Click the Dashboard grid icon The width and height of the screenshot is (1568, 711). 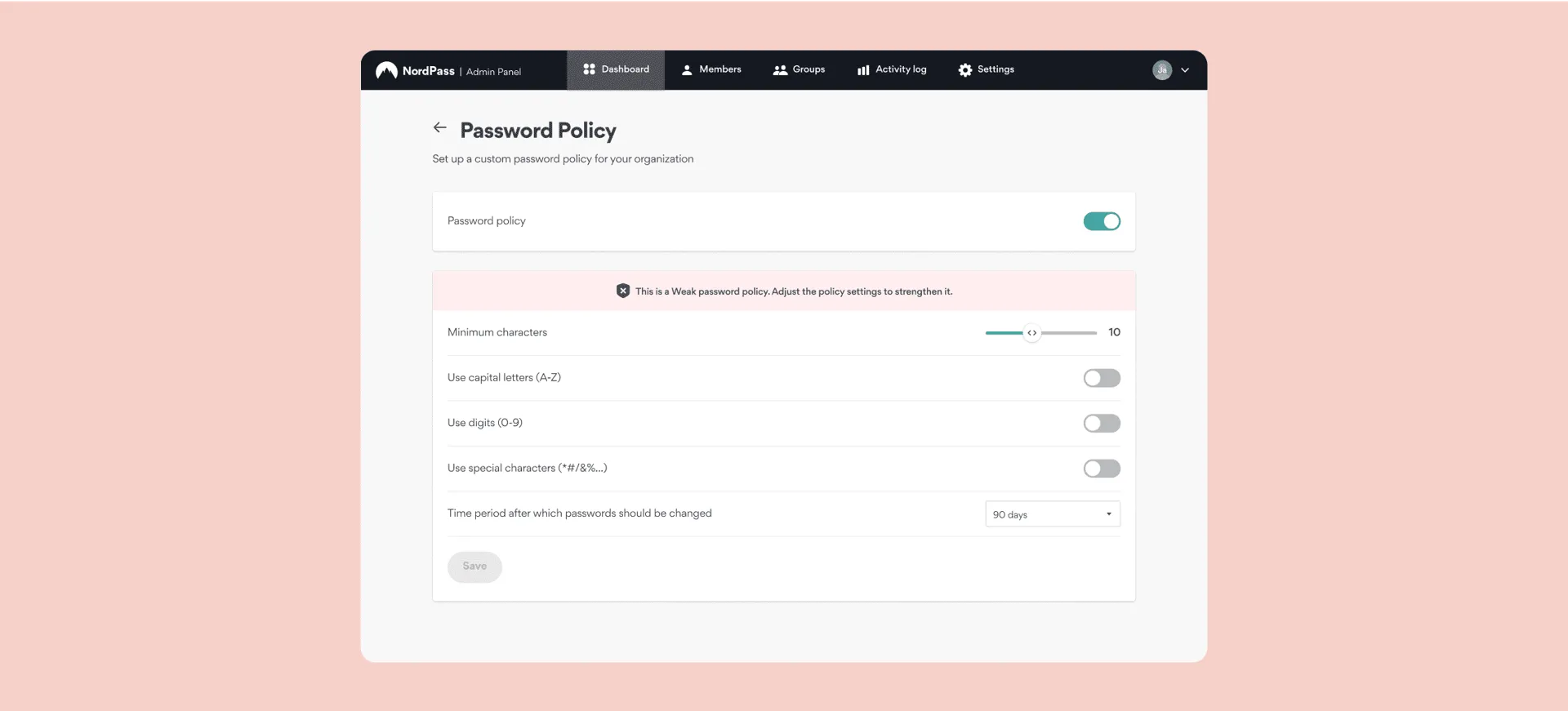tap(589, 69)
